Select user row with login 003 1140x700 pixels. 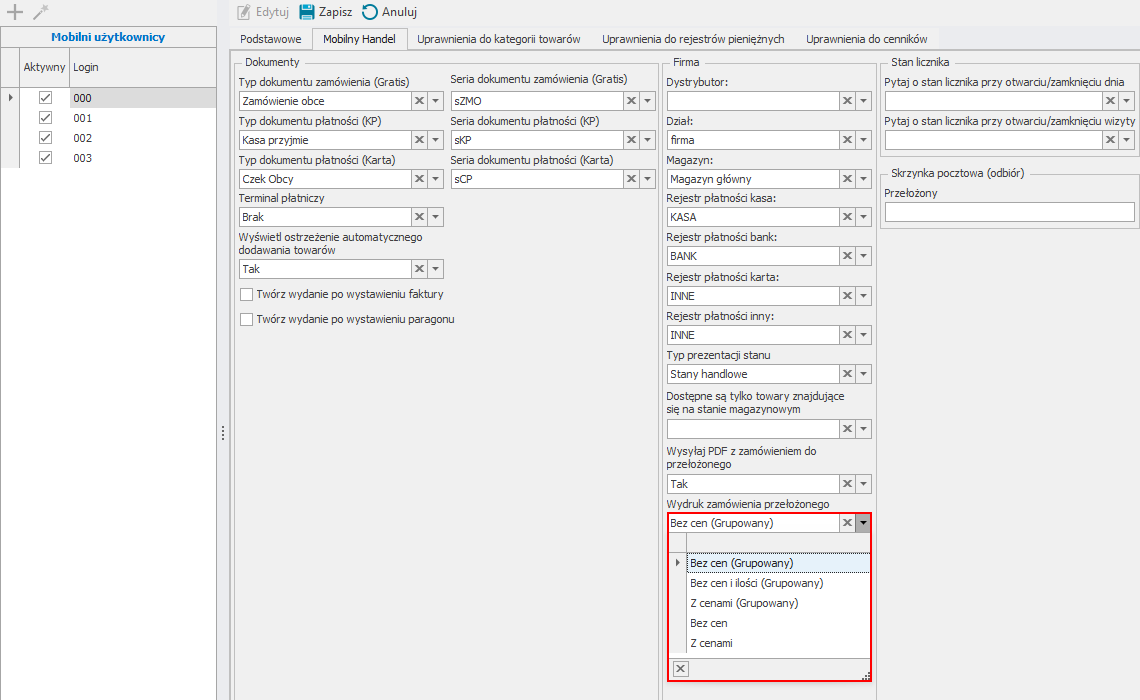point(83,158)
